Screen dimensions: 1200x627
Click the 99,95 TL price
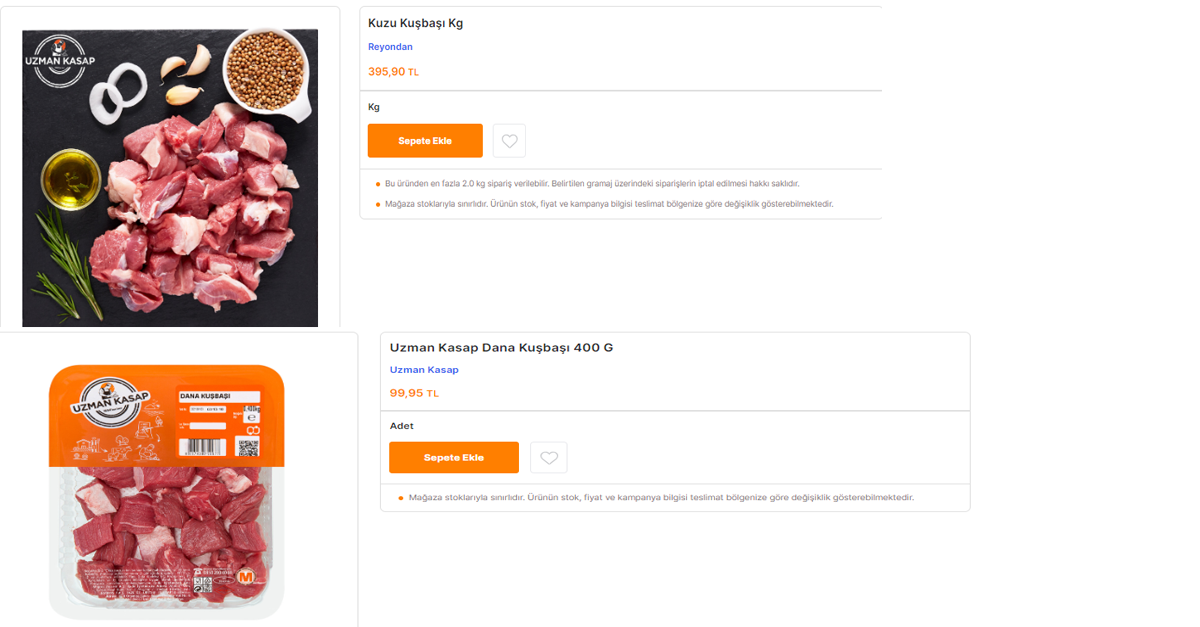pyautogui.click(x=414, y=393)
